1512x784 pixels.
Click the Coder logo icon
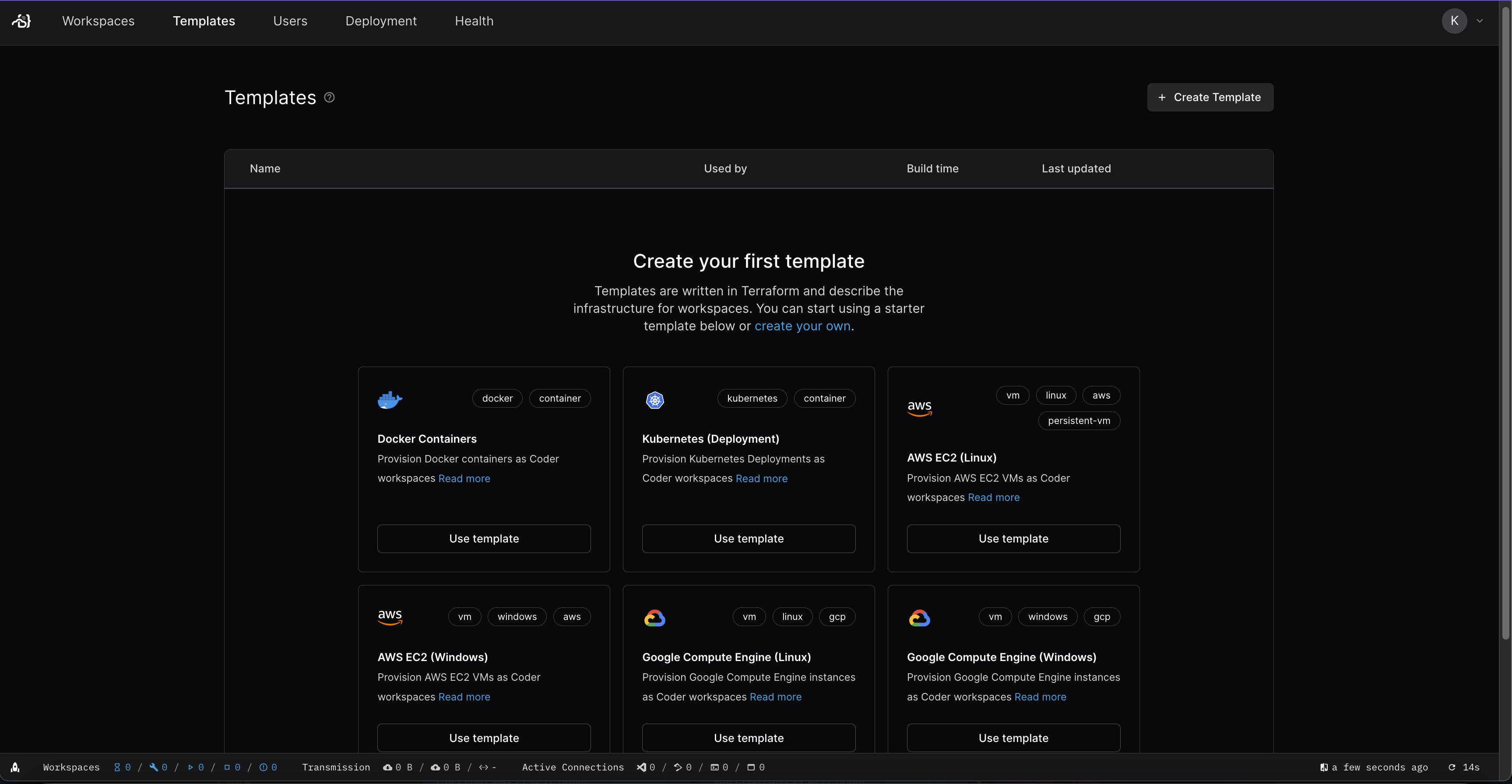[22, 21]
